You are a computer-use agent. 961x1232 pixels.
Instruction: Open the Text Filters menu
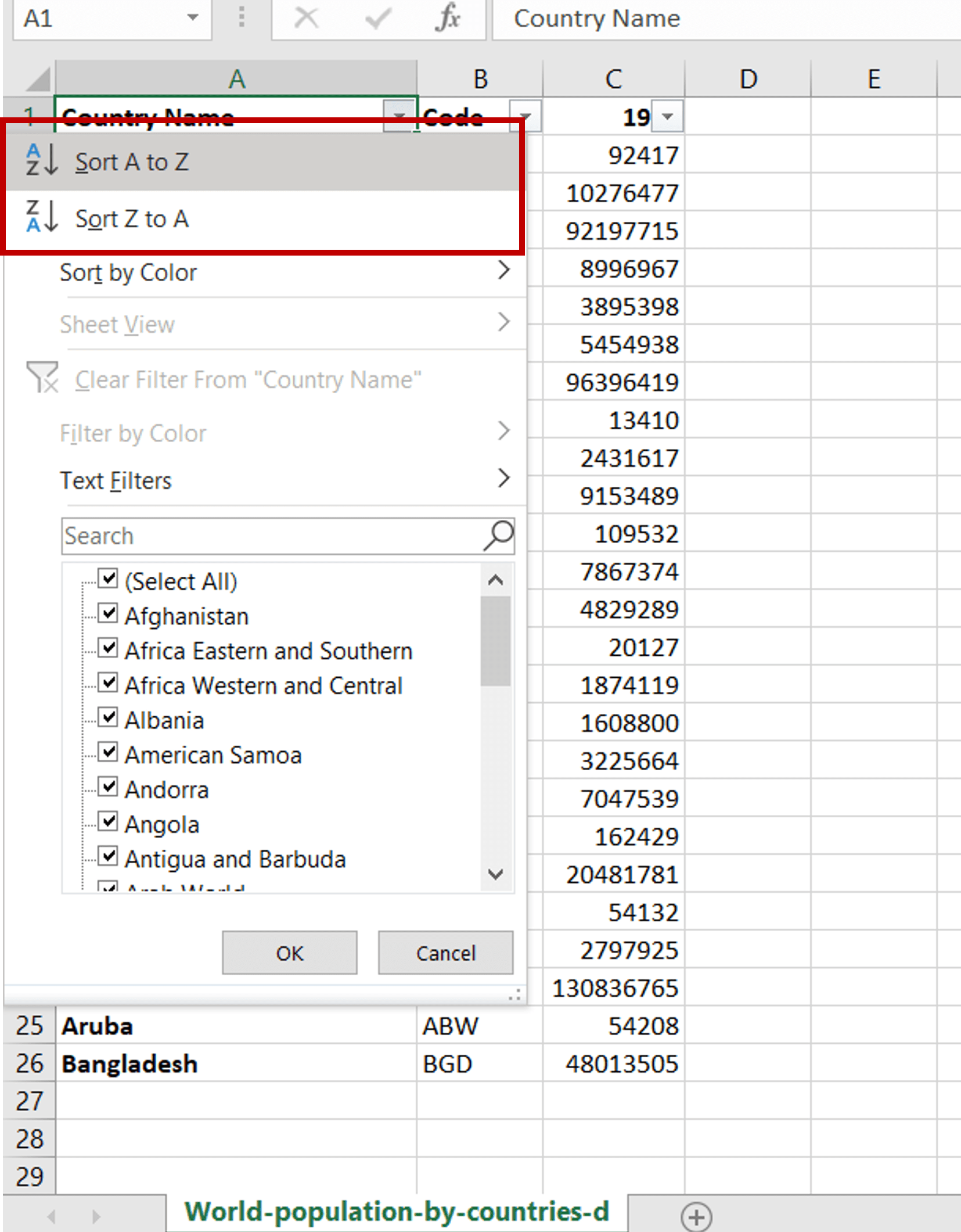116,480
